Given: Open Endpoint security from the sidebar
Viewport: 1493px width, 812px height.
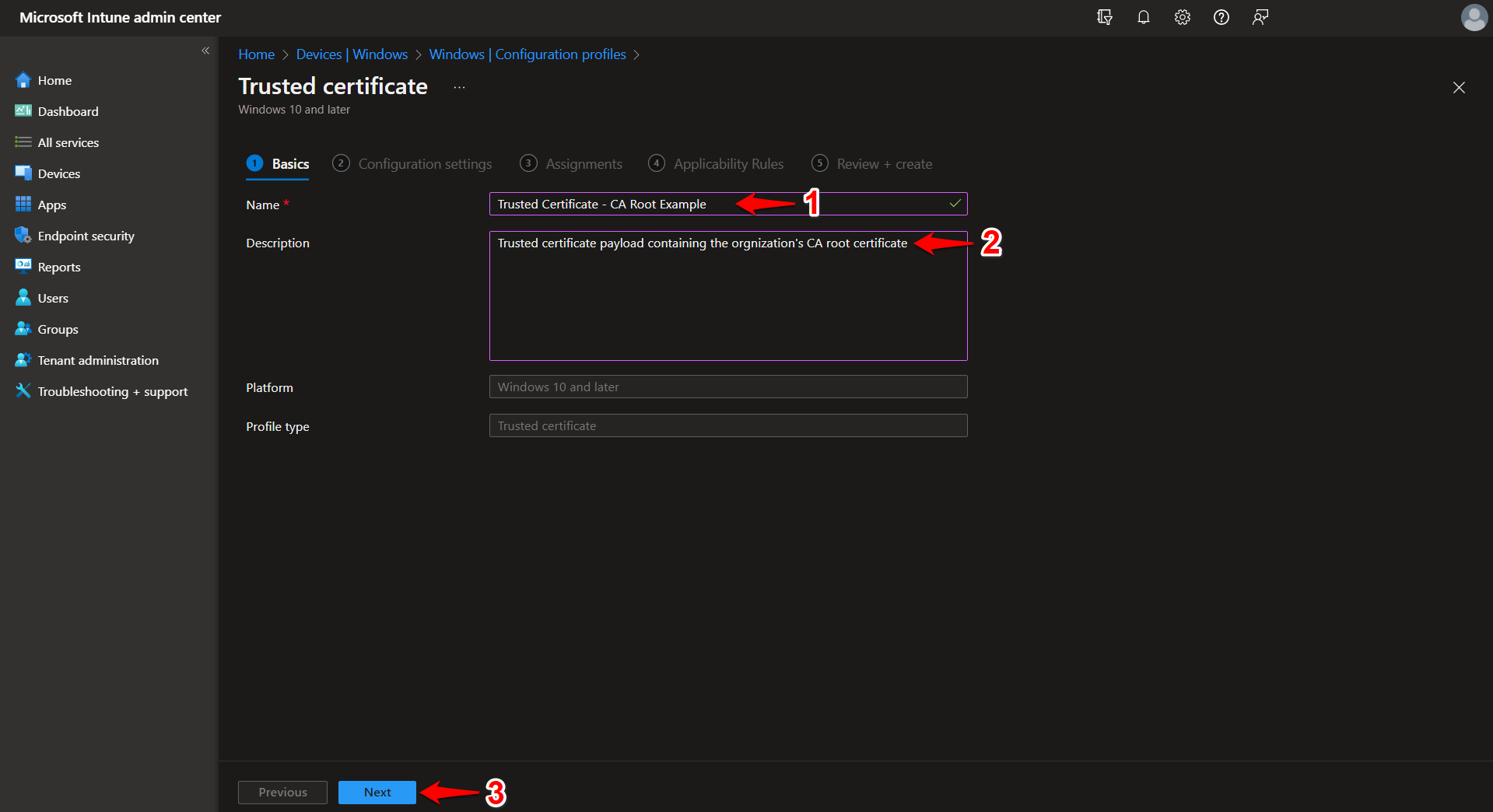Looking at the screenshot, I should pos(86,235).
